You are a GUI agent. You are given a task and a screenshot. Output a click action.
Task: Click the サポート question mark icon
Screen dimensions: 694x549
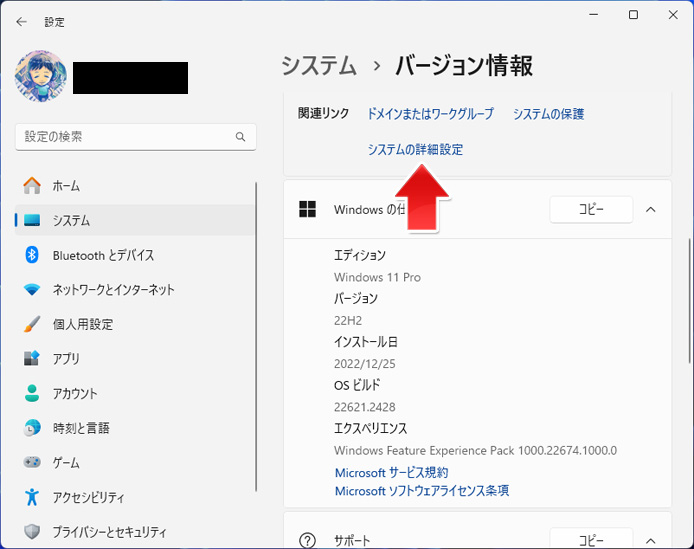coord(308,540)
